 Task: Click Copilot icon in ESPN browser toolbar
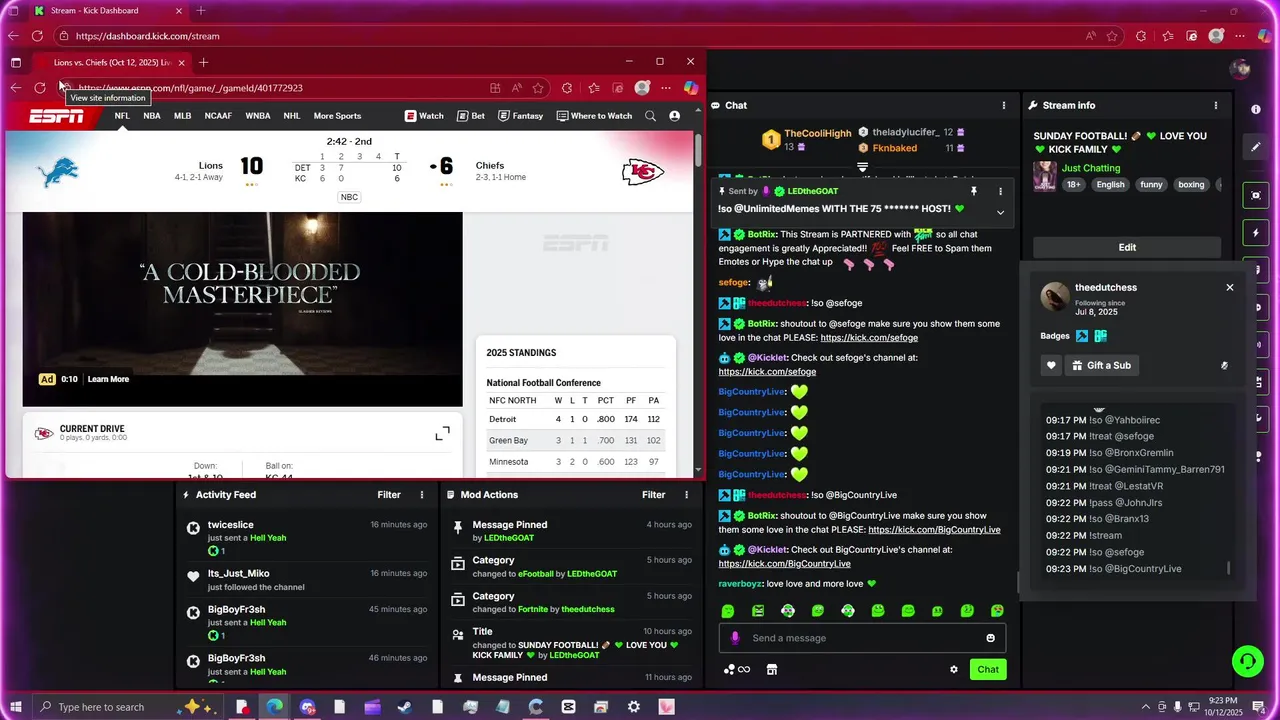[690, 88]
